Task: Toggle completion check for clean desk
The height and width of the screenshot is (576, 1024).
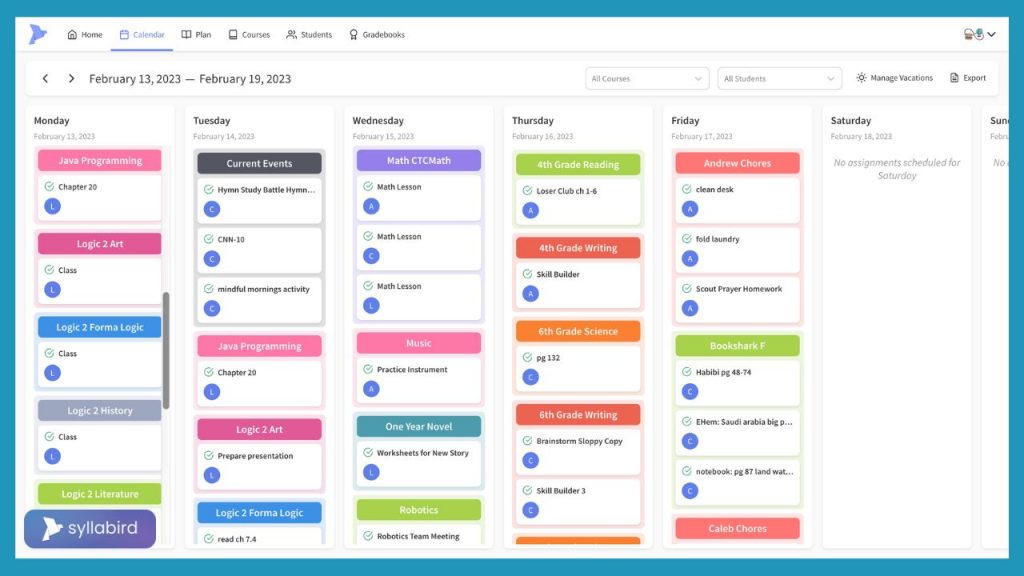Action: (x=686, y=189)
